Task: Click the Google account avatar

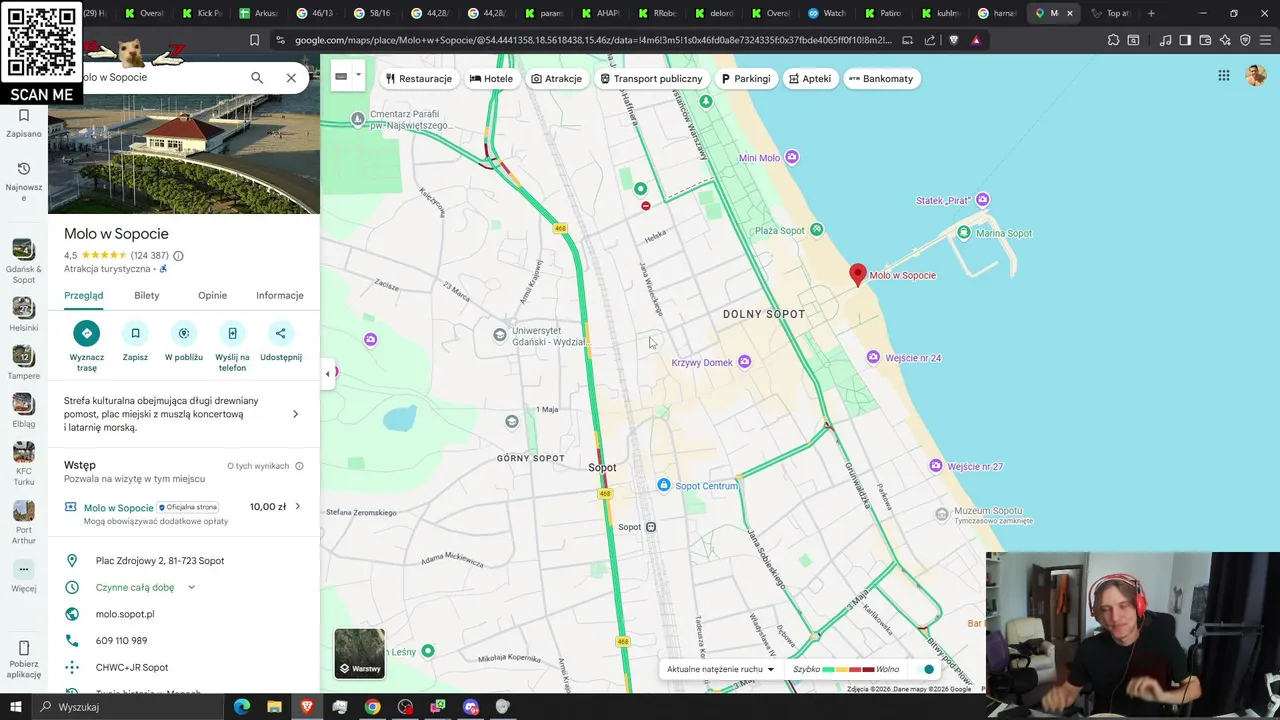Action: [x=1256, y=76]
